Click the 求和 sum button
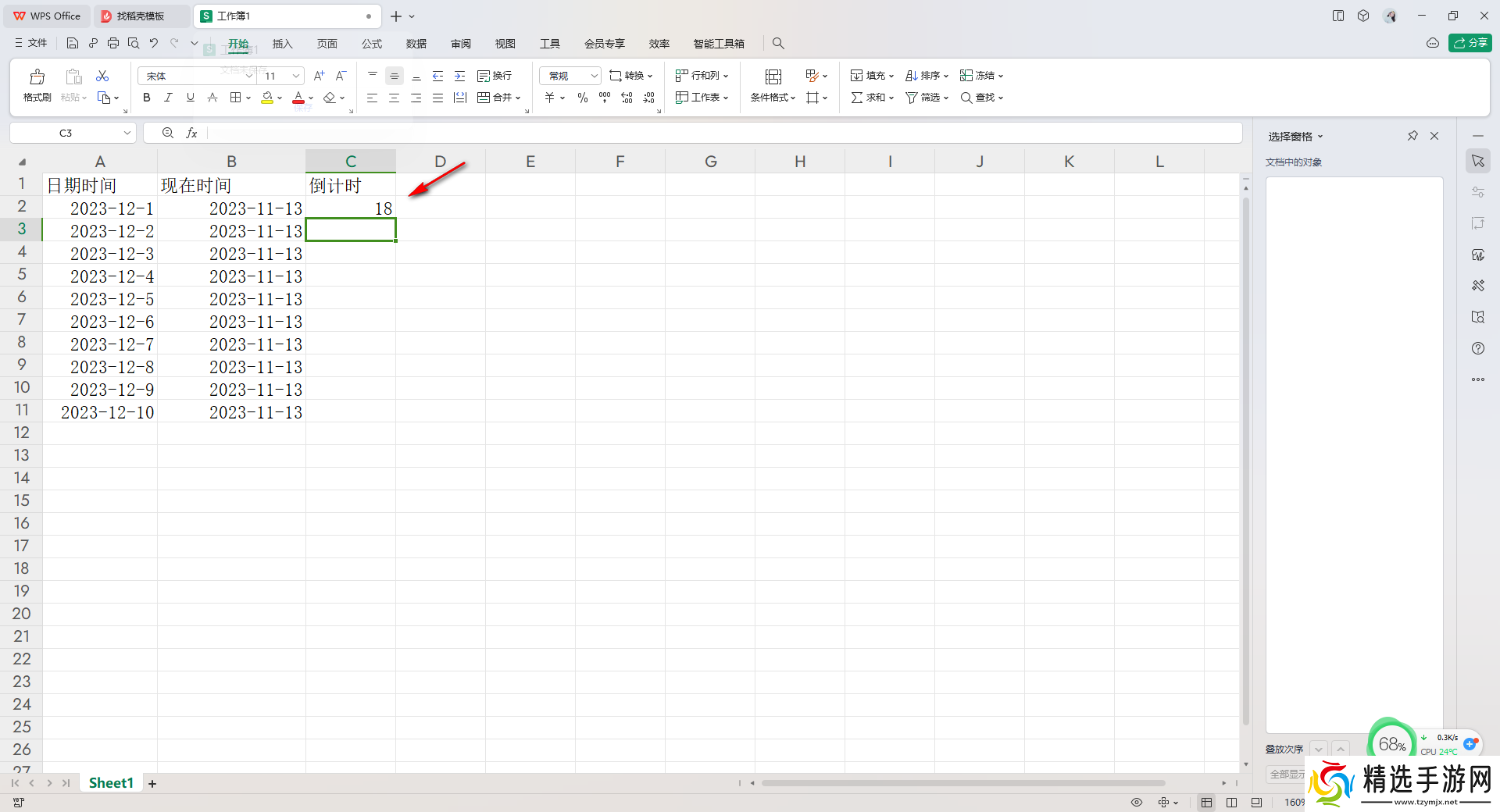Viewport: 1500px width, 812px height. click(868, 98)
